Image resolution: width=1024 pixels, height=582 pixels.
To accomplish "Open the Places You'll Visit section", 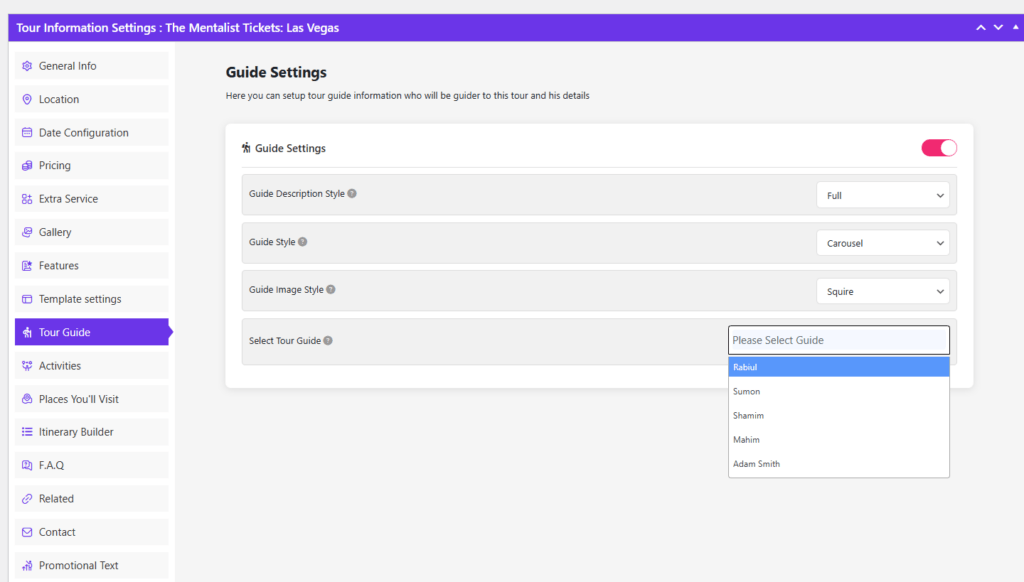I will (25, 398).
